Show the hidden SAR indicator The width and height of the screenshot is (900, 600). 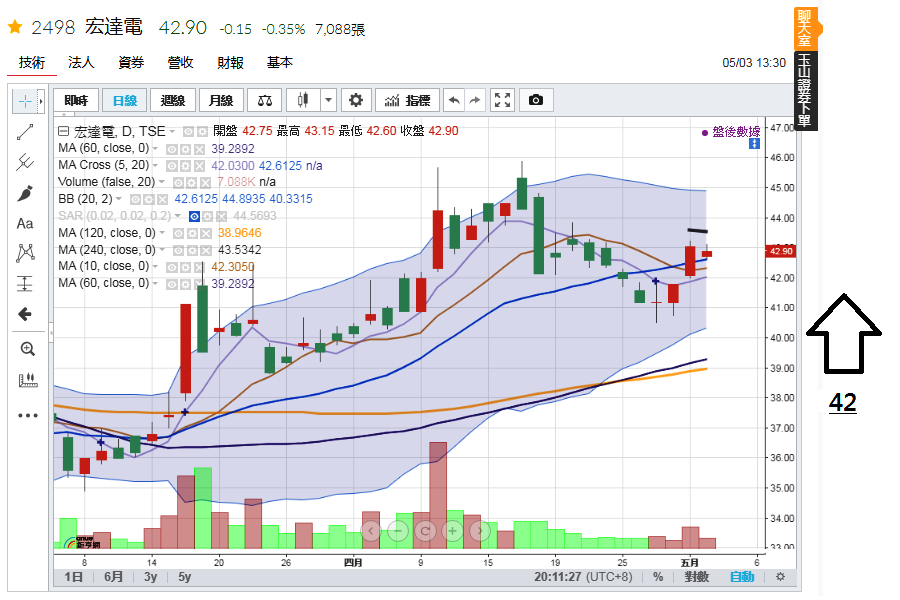point(195,216)
